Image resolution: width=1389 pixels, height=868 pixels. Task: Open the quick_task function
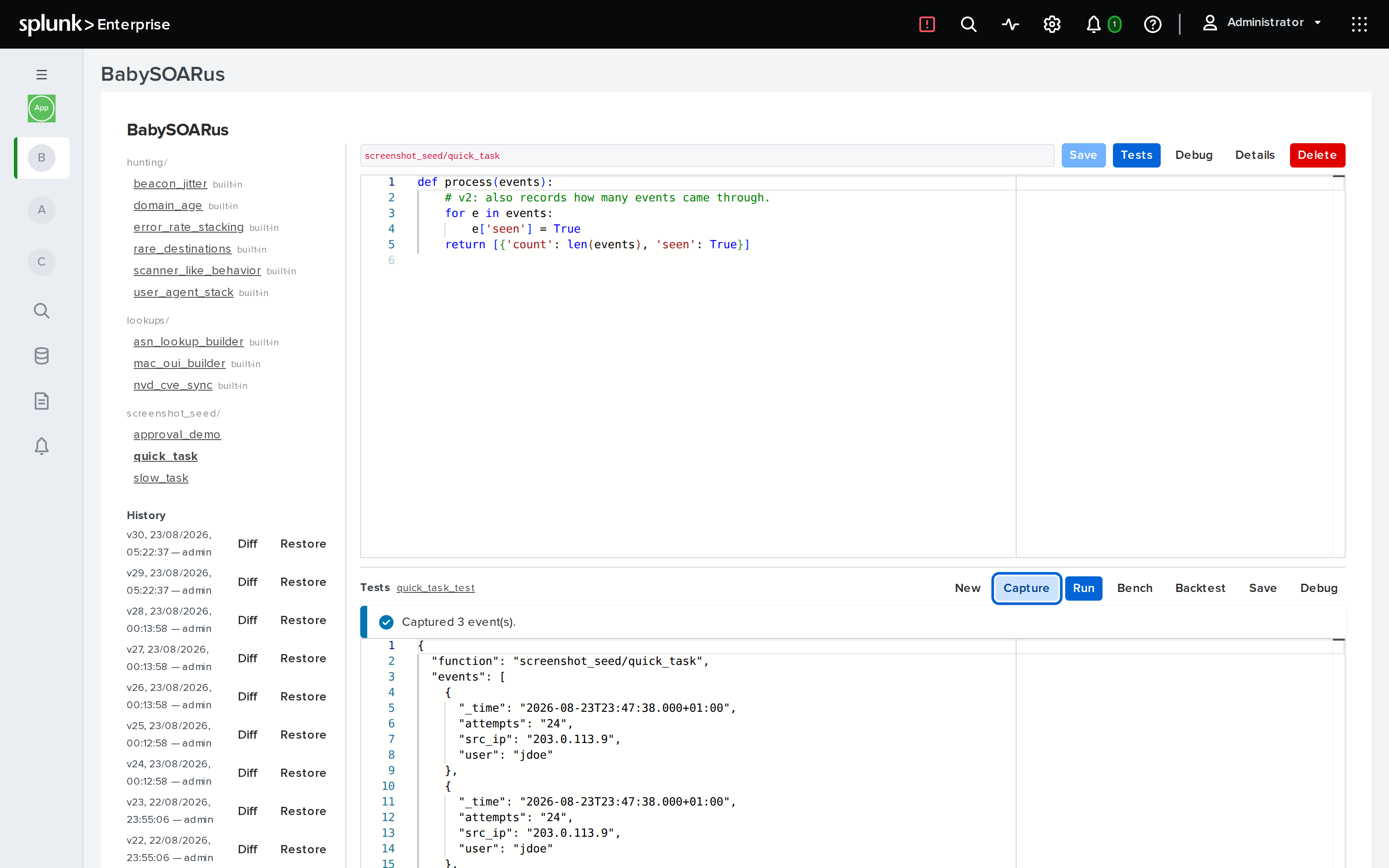click(x=166, y=457)
